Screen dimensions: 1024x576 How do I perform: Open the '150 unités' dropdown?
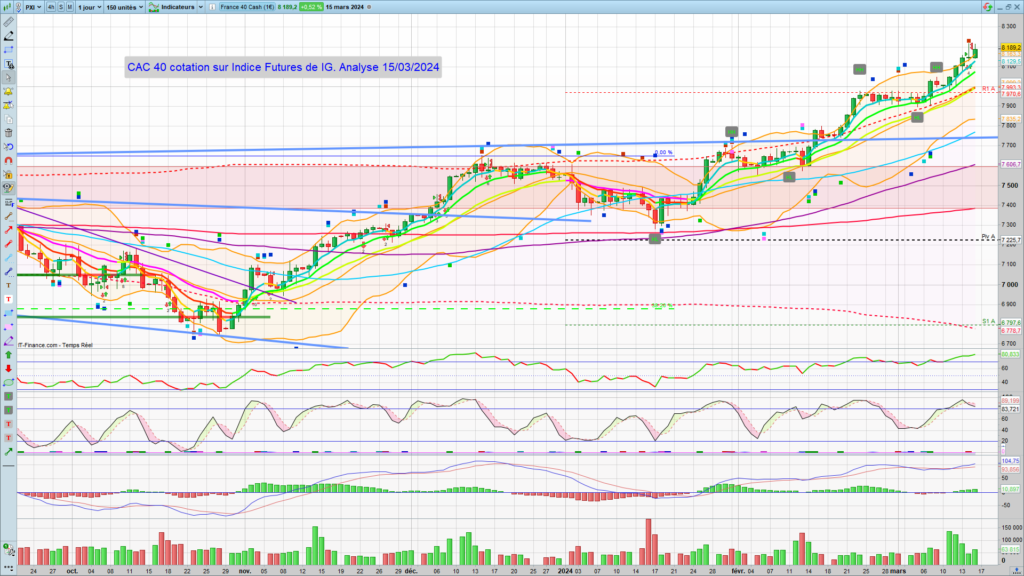point(125,7)
